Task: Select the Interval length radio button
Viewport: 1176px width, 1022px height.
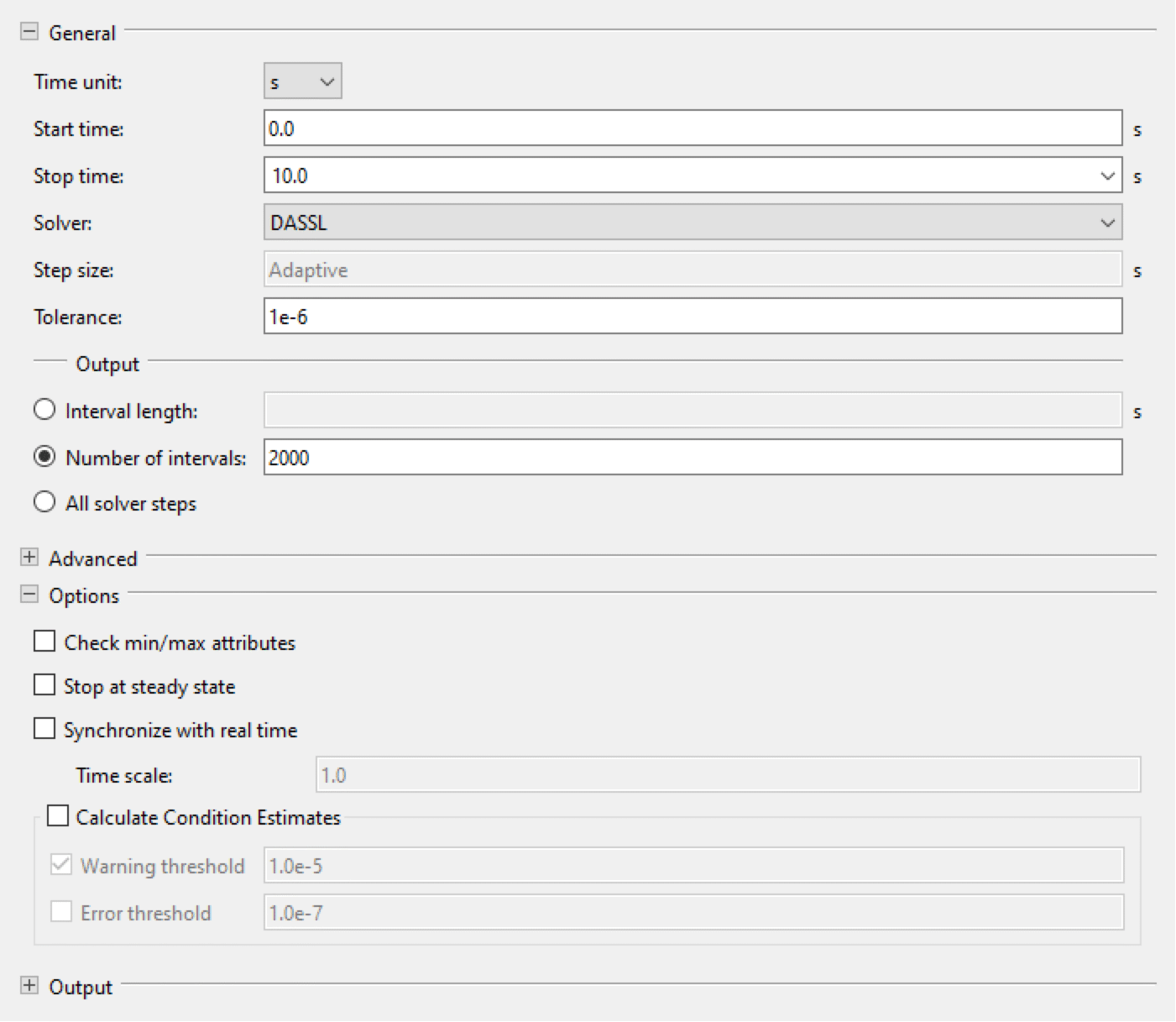Action: point(44,410)
